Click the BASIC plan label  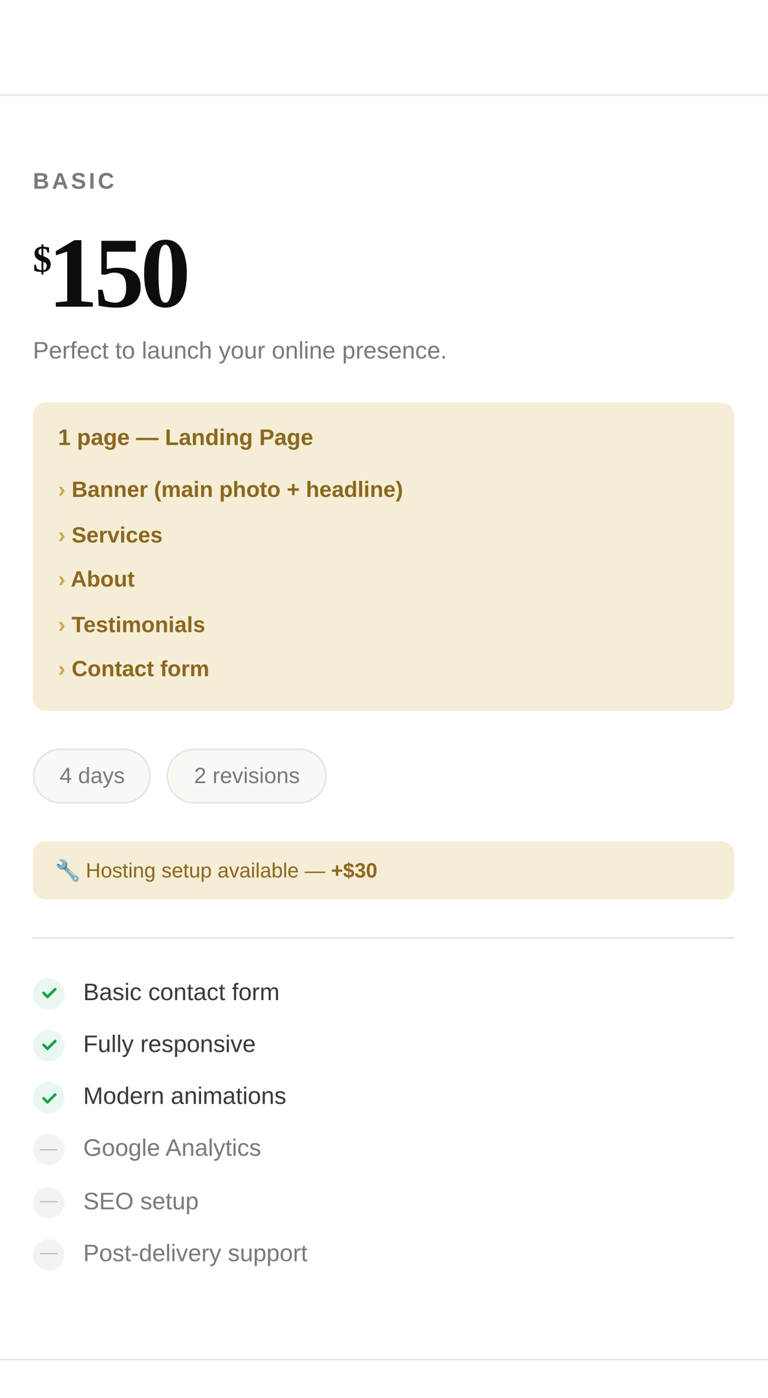pos(75,181)
